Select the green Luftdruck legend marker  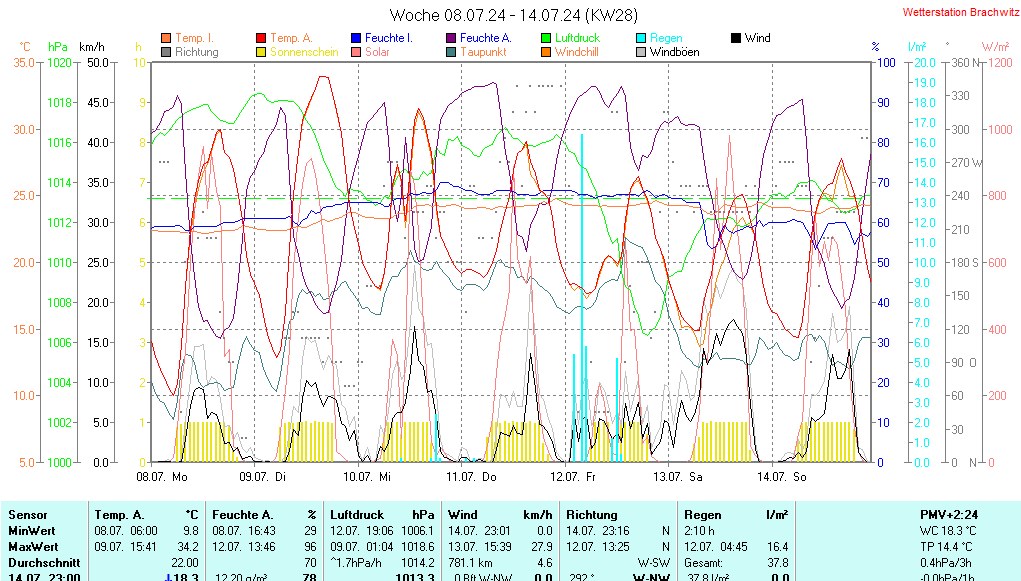pyautogui.click(x=547, y=38)
